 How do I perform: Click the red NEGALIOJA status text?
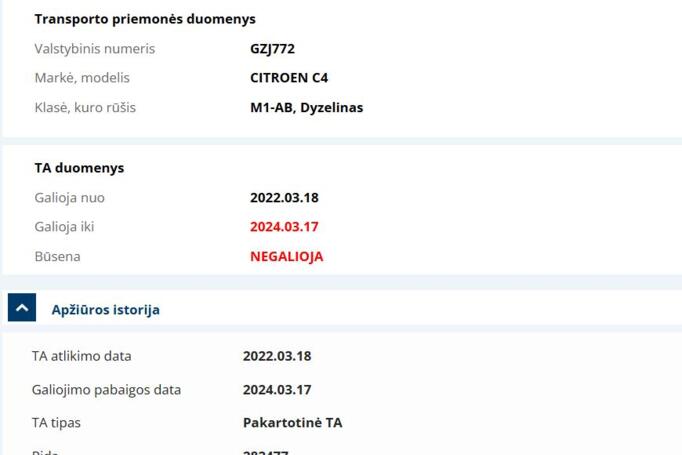point(286,256)
